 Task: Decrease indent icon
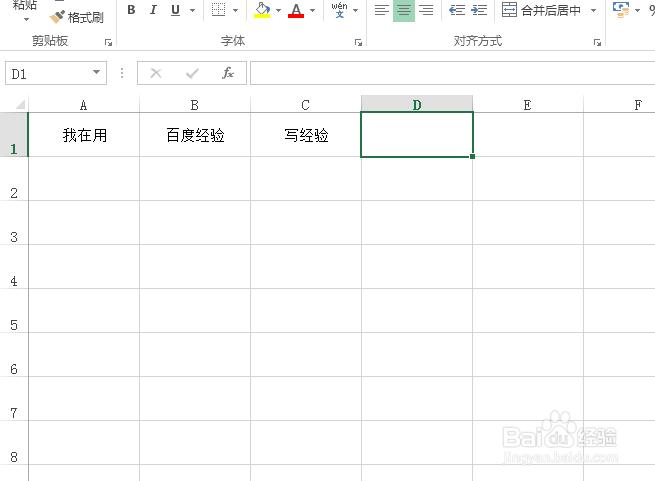point(457,10)
